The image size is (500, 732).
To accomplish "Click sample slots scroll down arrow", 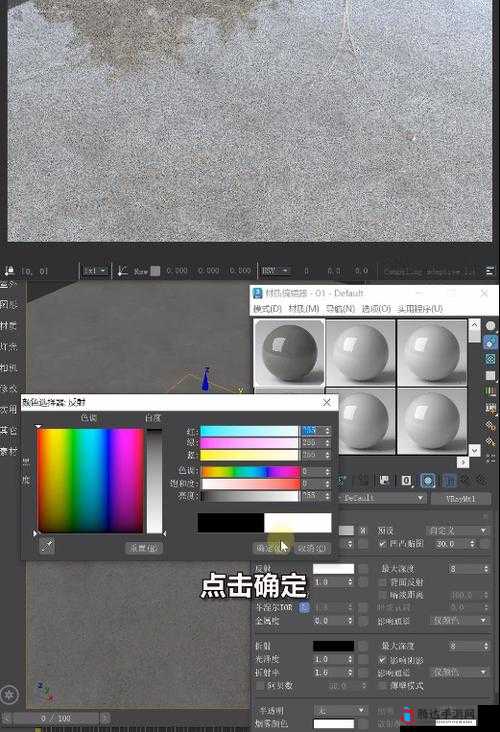I will click(474, 450).
